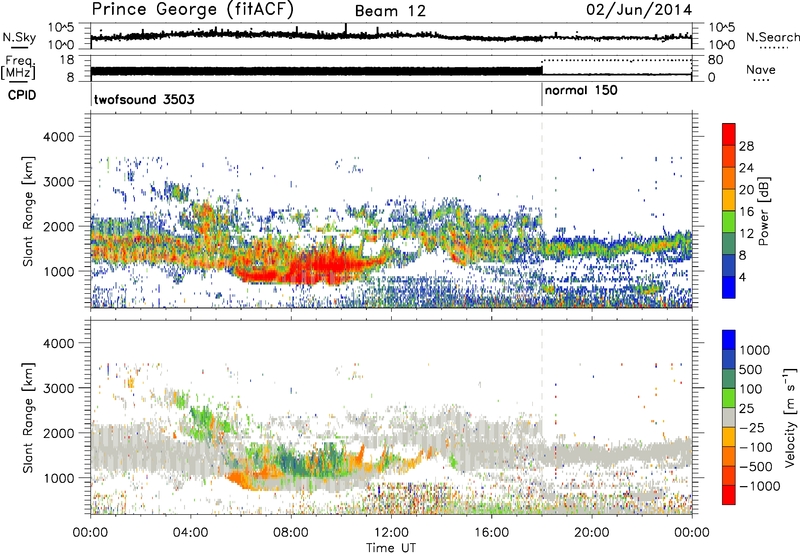Viewport: 800px width, 554px height.
Task: Select the normal 150 text
Action: tap(581, 91)
